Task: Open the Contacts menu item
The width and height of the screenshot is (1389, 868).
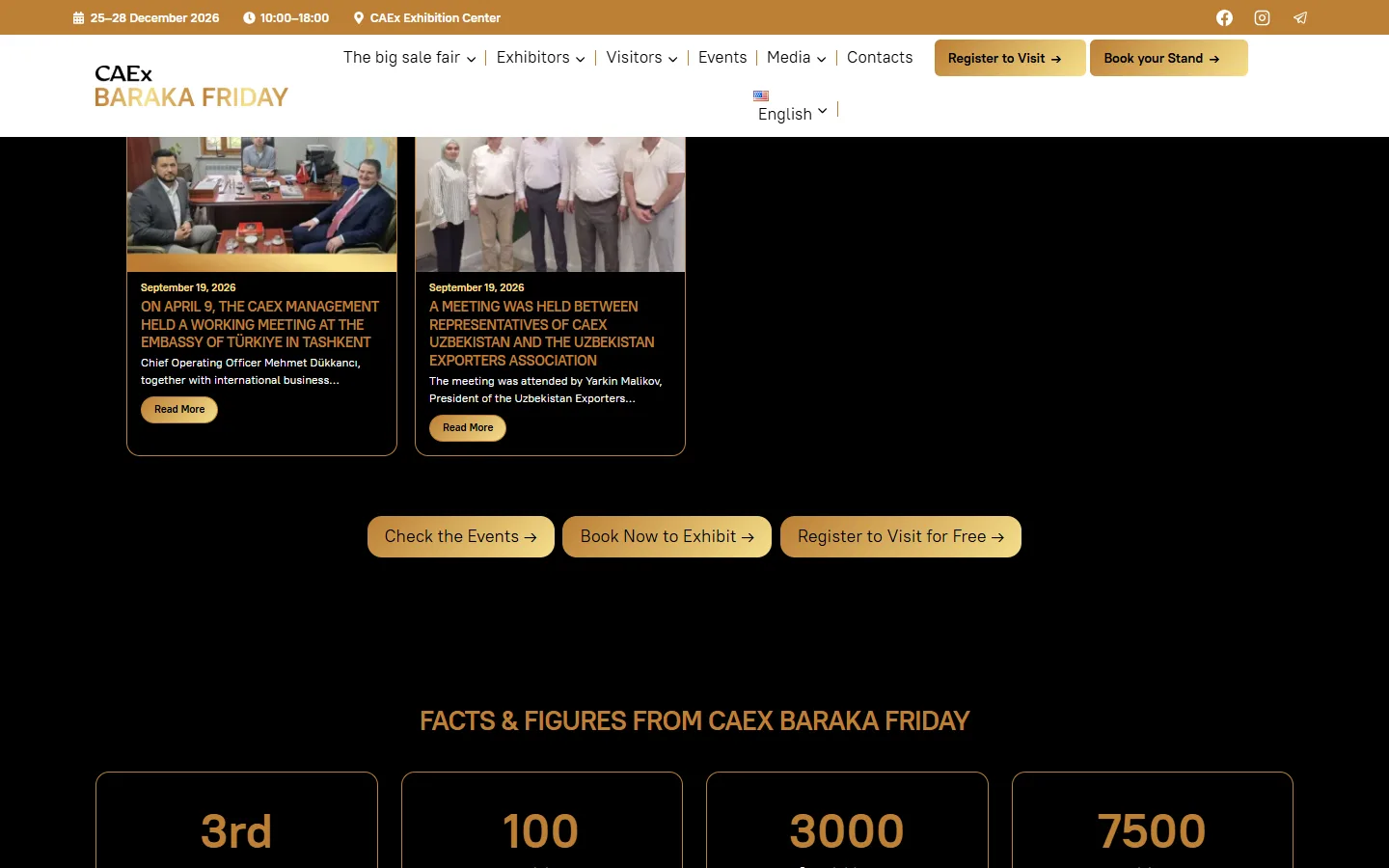Action: tap(880, 58)
